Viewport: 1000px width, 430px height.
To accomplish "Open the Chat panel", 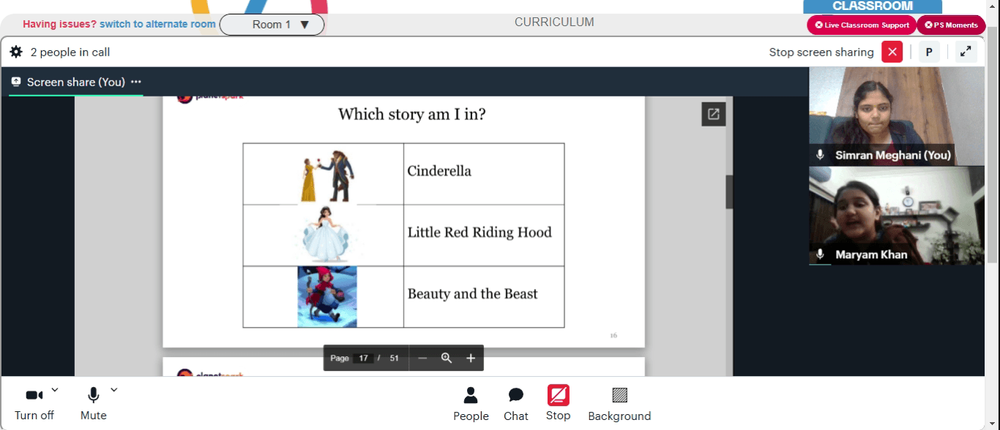I will coord(516,404).
